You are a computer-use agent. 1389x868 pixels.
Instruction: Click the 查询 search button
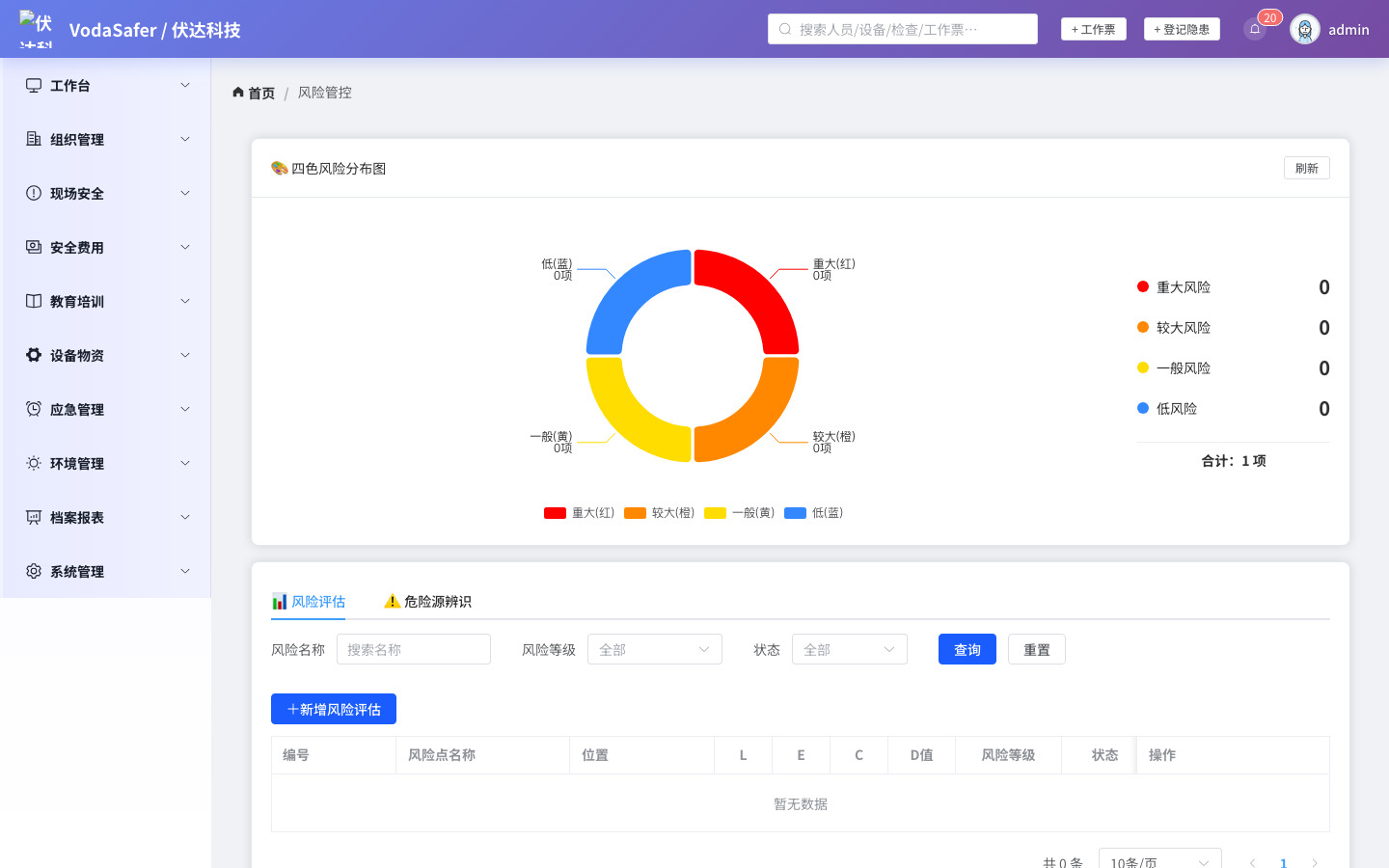[x=967, y=649]
